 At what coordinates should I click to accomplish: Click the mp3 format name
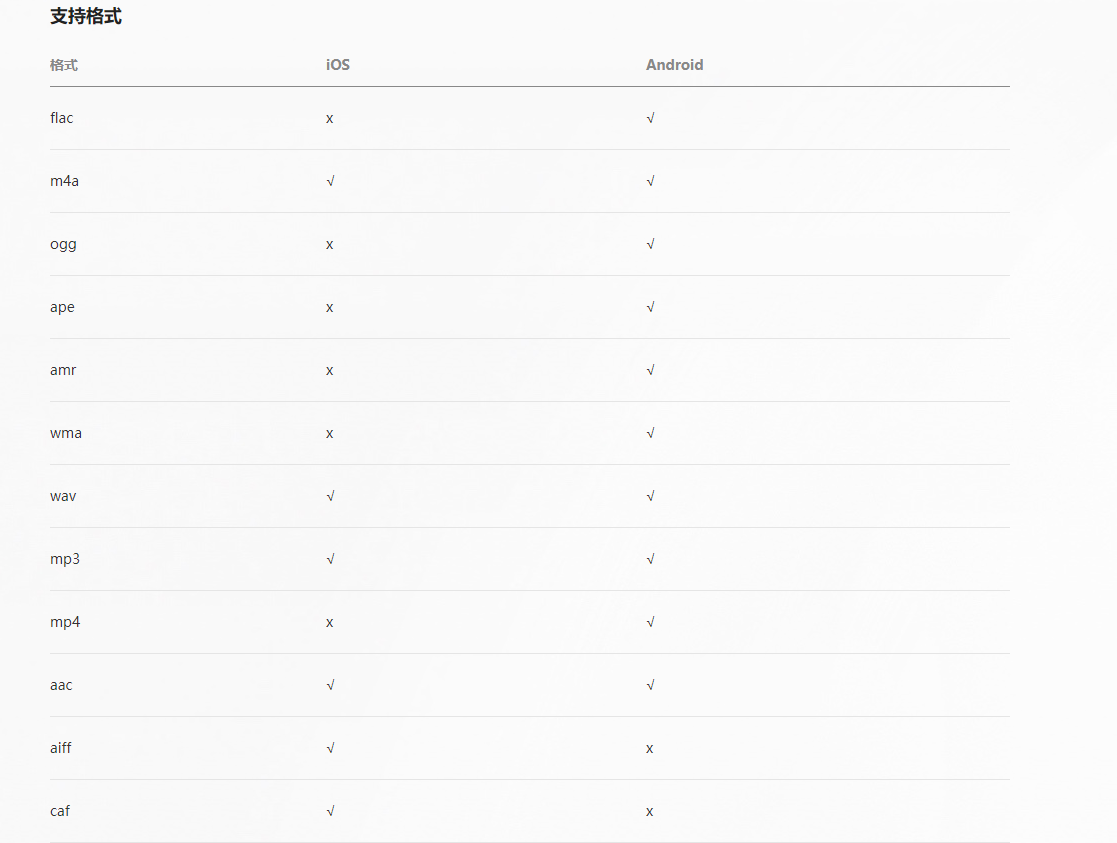(x=65, y=559)
